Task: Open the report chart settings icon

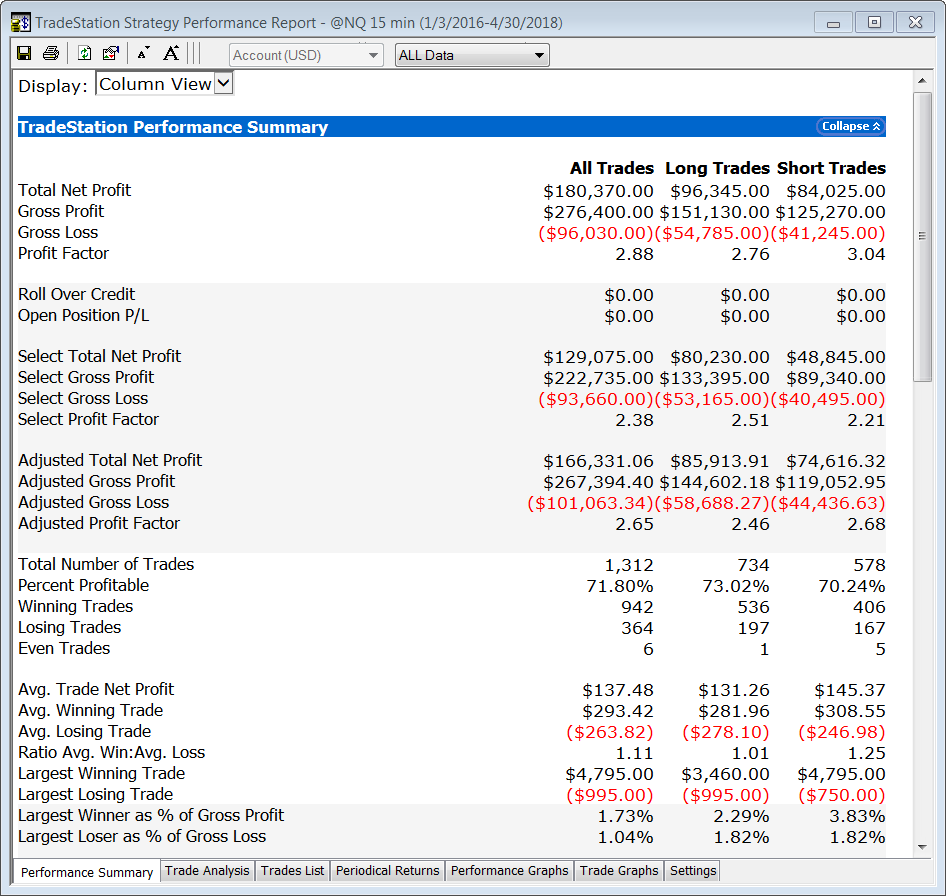Action: pos(111,54)
